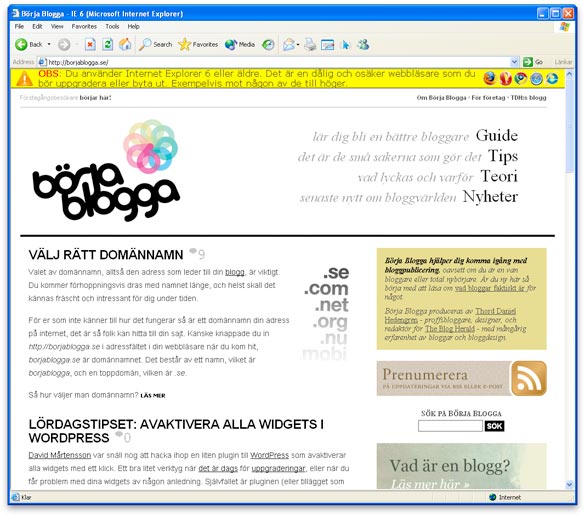Open the 'börjar här!' link
The width and height of the screenshot is (585, 516).
tap(95, 98)
